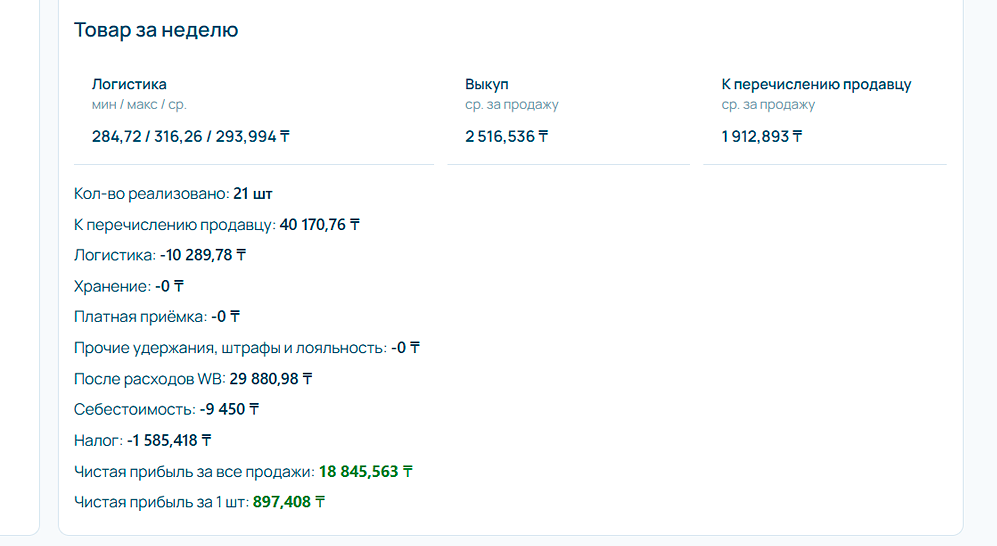
Task: Click the "мин / макс / ср." subtitle
Action: click(x=139, y=104)
